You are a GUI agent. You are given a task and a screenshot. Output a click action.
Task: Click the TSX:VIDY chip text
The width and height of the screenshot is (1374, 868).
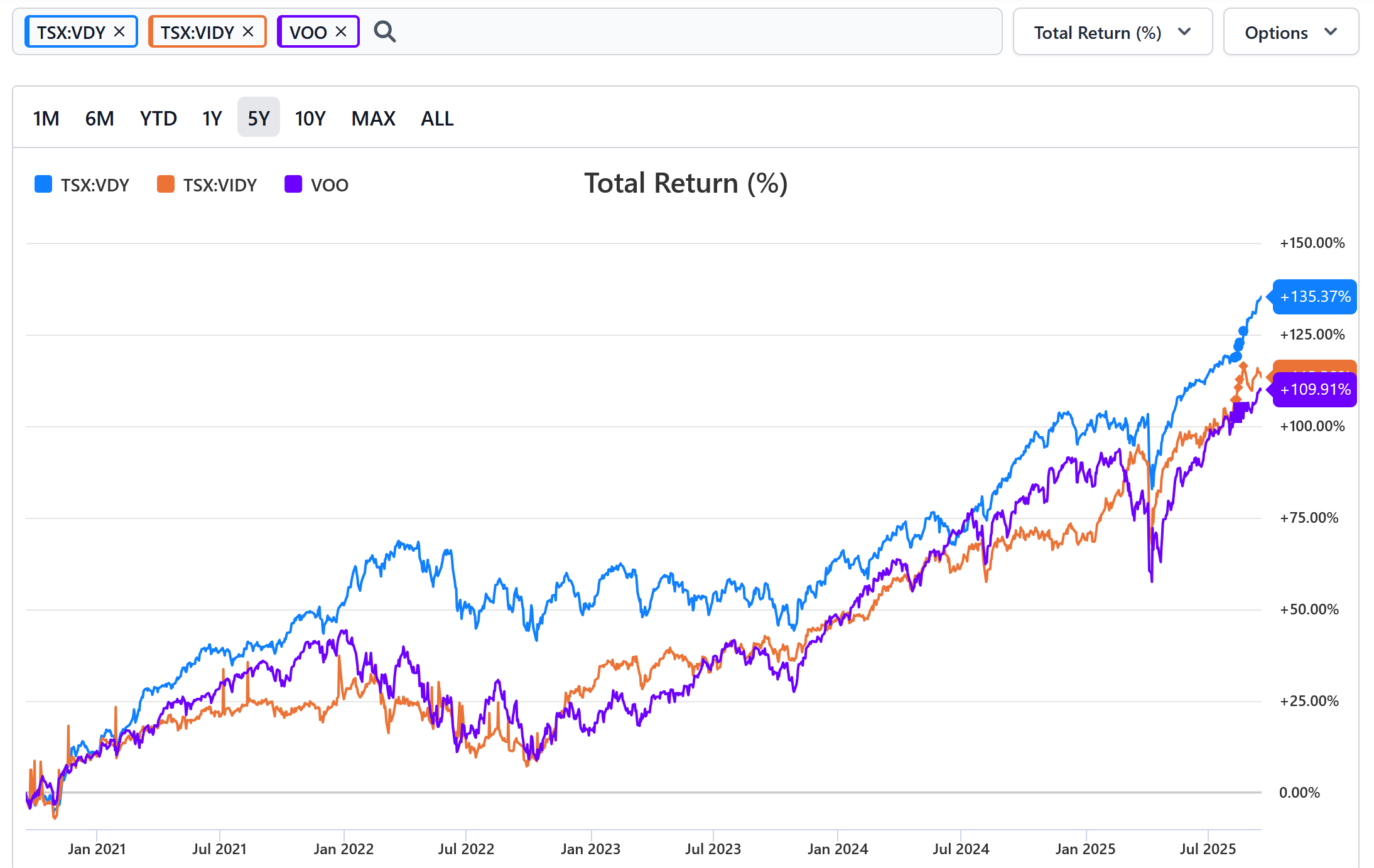point(197,32)
